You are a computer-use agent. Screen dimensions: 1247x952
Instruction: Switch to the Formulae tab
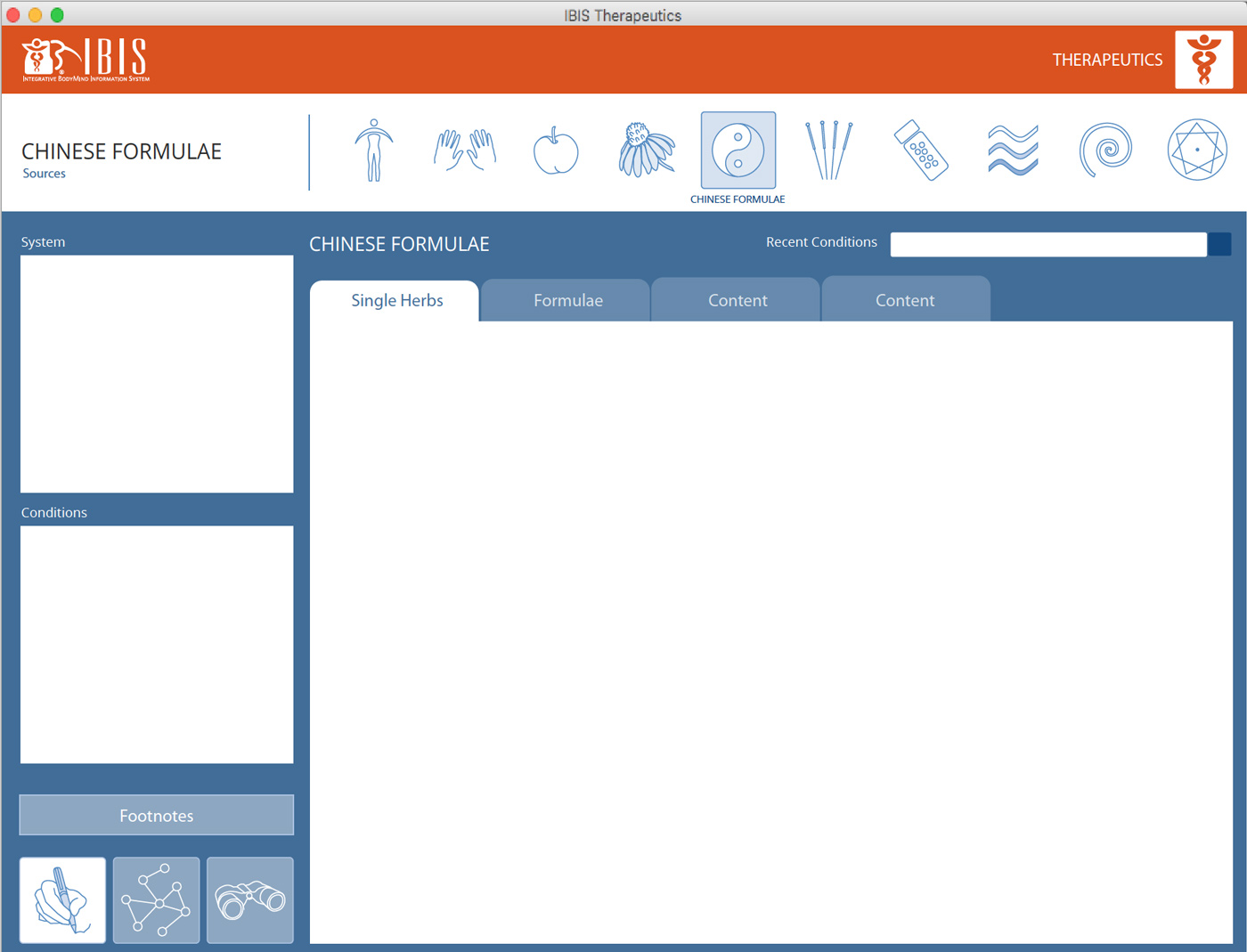coord(566,301)
